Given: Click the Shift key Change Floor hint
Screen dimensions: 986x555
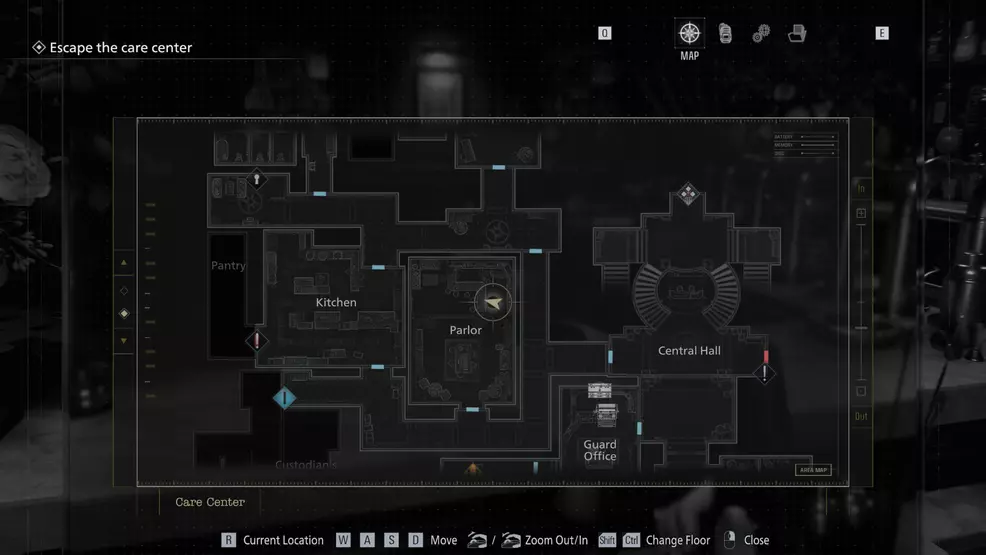Looking at the screenshot, I should pos(607,540).
